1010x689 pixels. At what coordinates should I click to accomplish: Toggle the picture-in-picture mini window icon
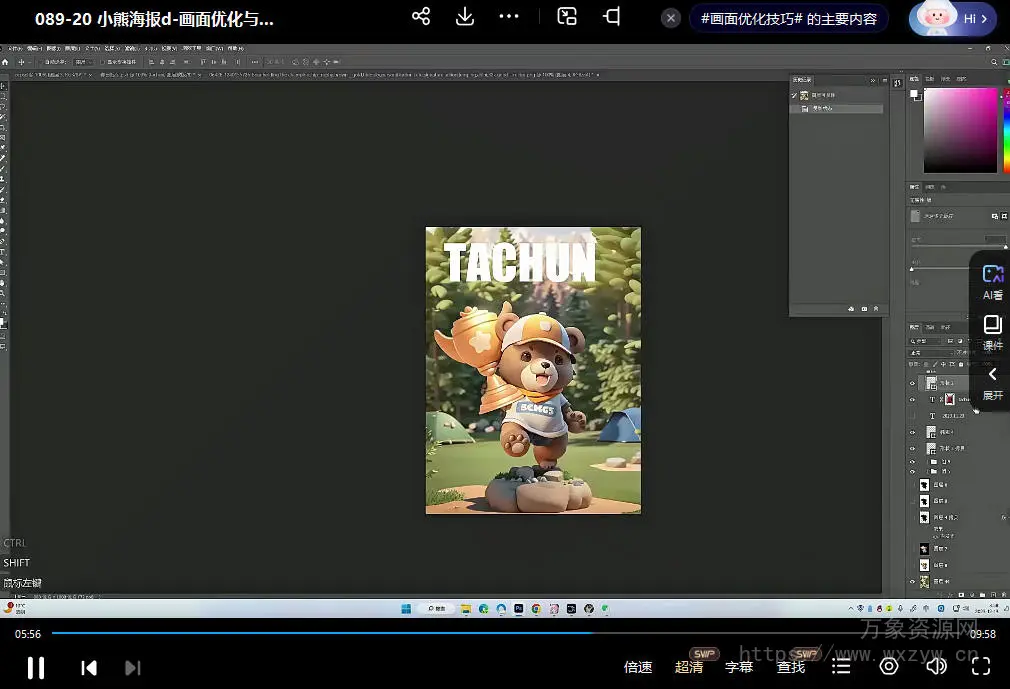[567, 17]
